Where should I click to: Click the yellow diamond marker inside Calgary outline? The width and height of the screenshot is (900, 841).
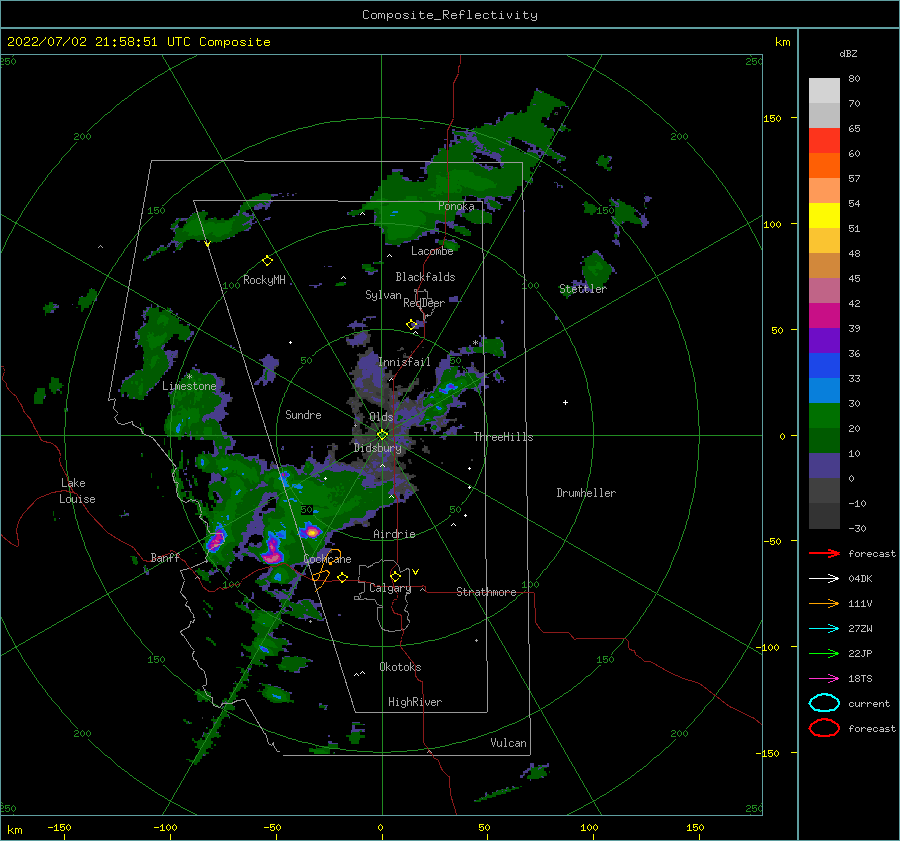coord(395,576)
